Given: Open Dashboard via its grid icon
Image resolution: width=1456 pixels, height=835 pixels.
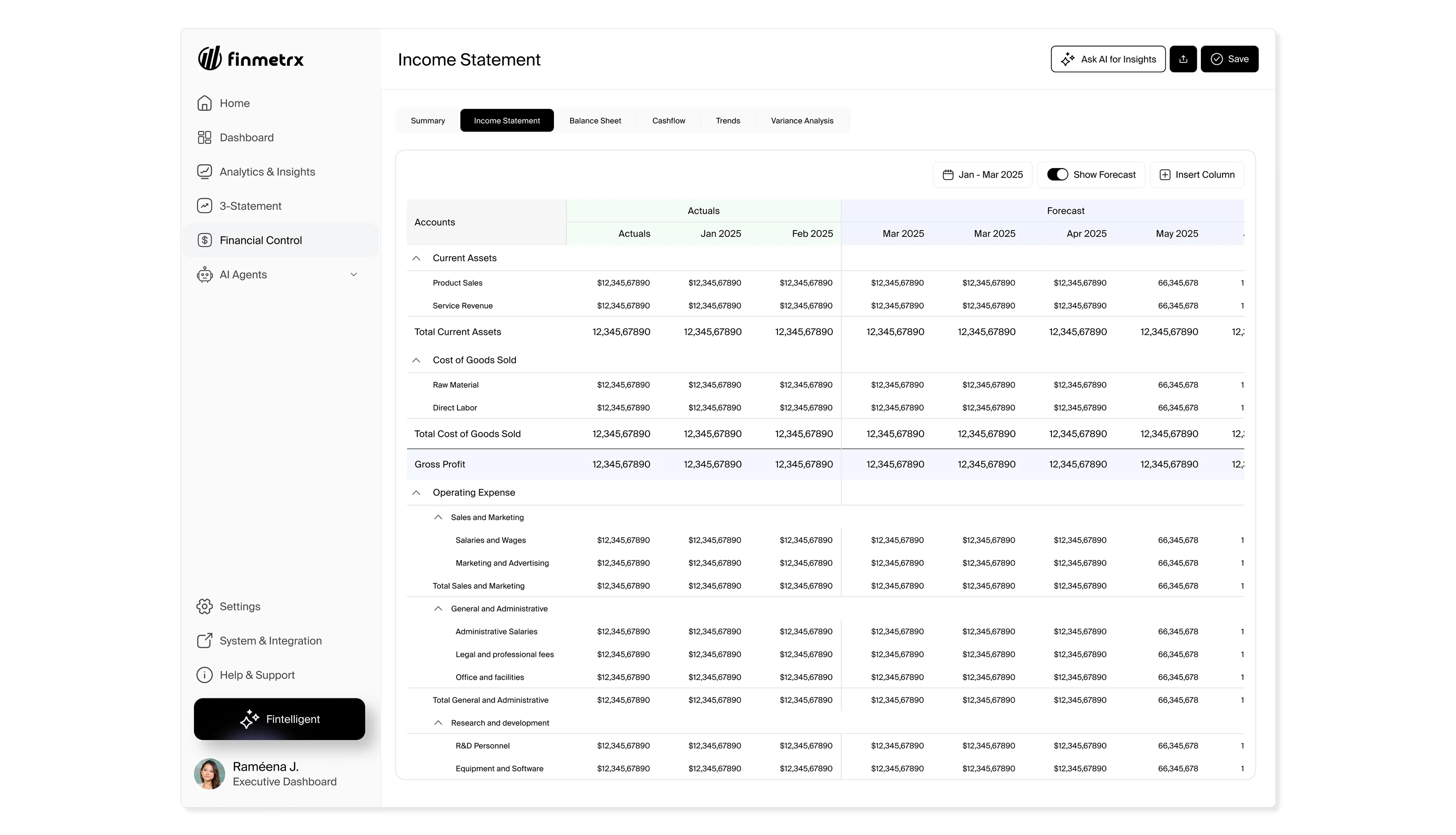Looking at the screenshot, I should tap(204, 138).
